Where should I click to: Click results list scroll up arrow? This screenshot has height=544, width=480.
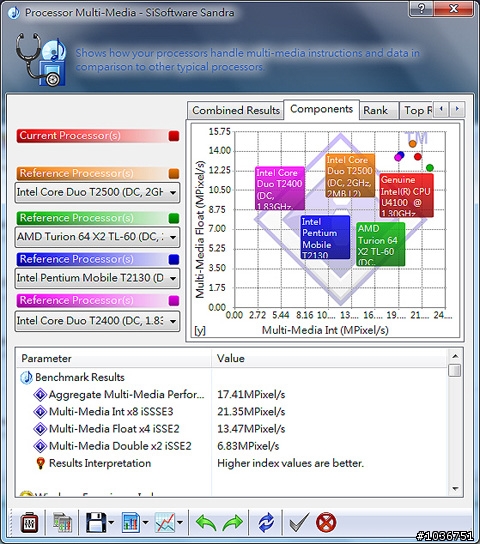point(455,356)
